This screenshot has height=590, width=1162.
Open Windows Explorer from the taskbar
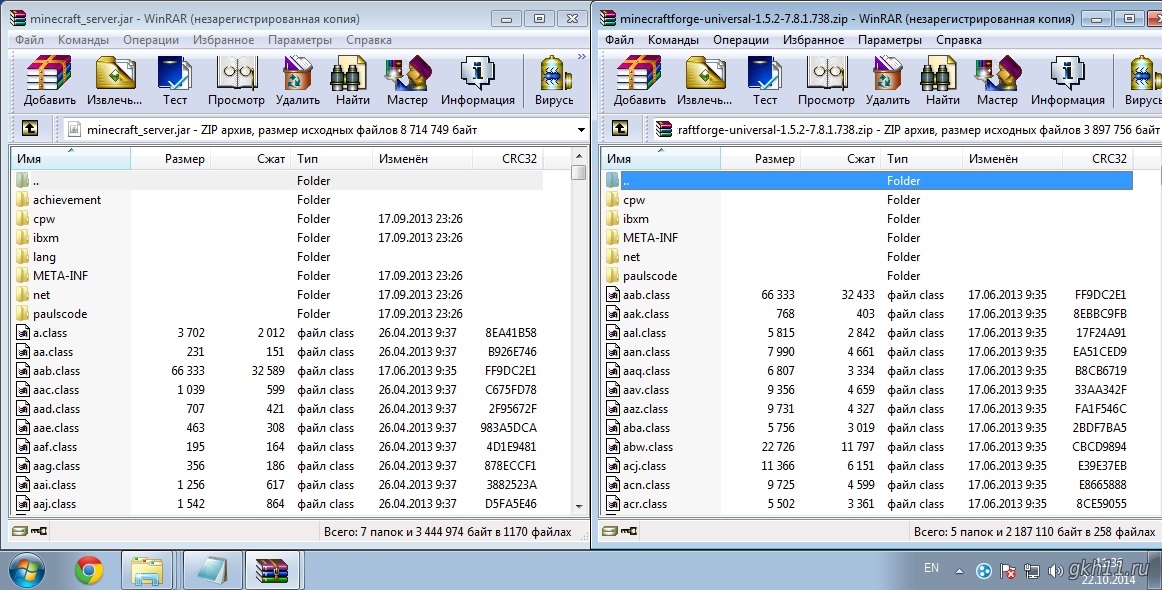[147, 571]
